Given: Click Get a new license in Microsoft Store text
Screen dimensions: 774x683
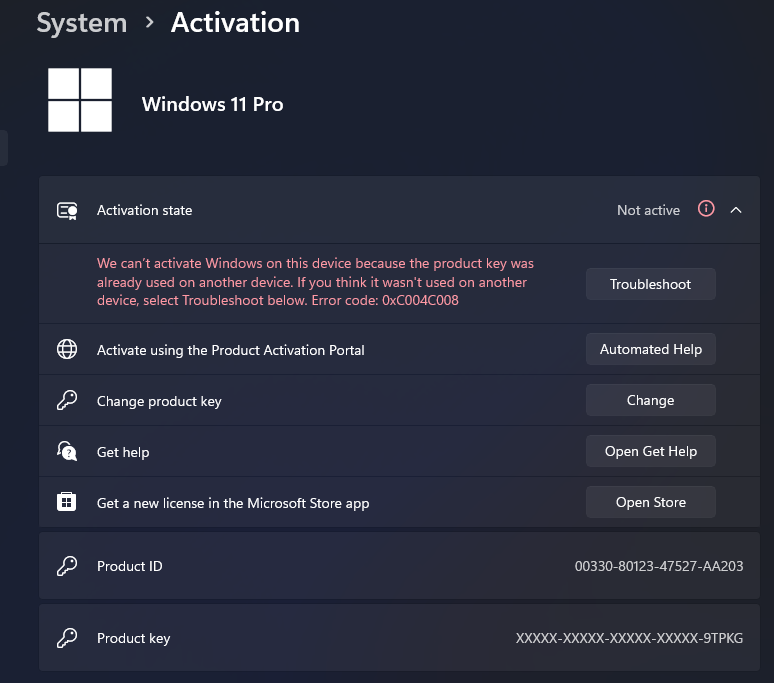Looking at the screenshot, I should (x=233, y=503).
